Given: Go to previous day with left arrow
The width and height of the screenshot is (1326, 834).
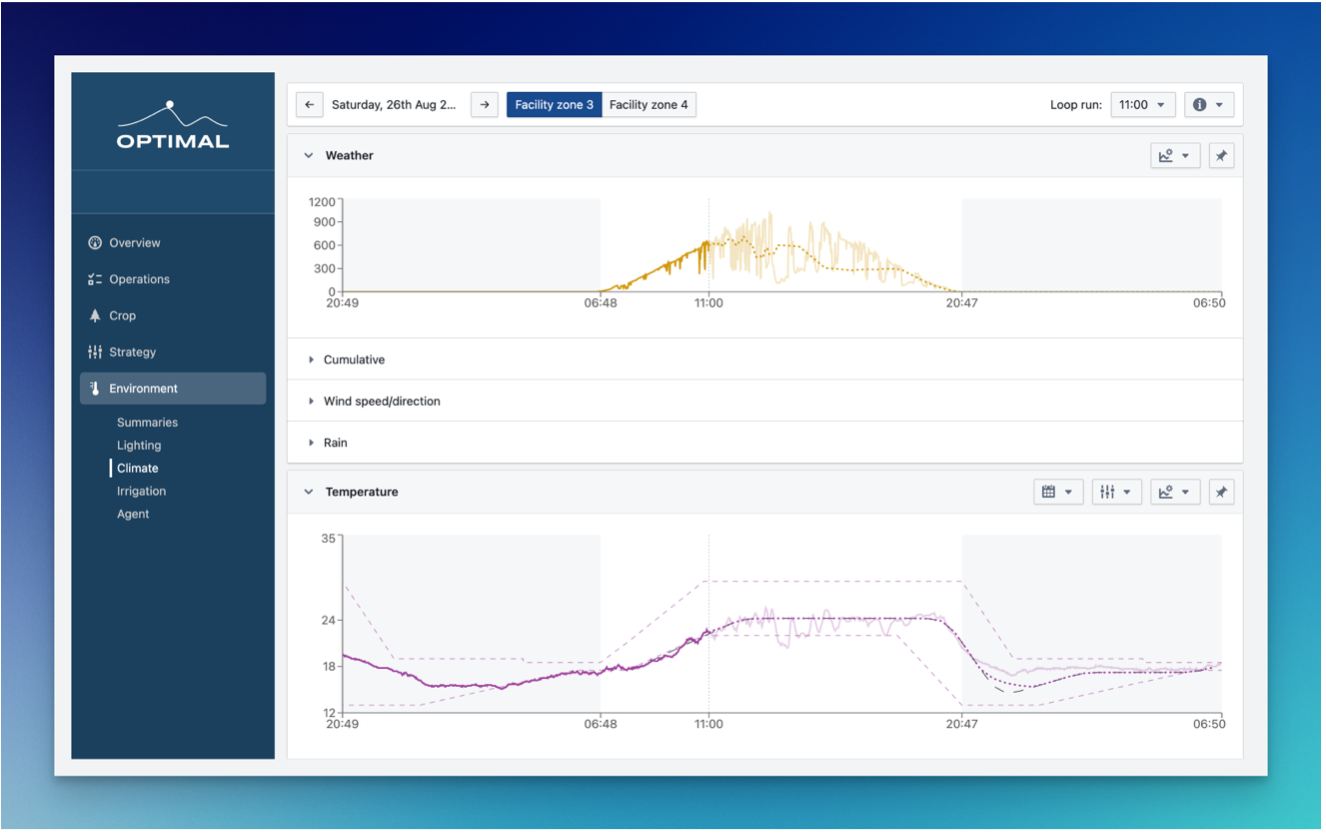Looking at the screenshot, I should pos(310,105).
